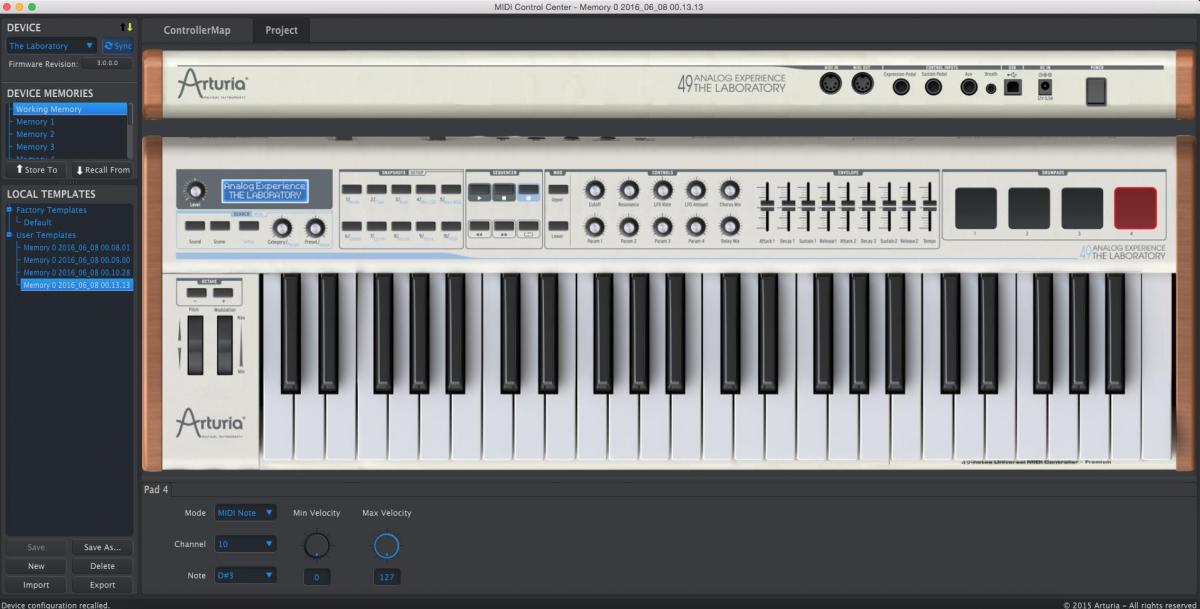Collapse the Factory Templates tree node
The width and height of the screenshot is (1200, 609).
[9, 210]
